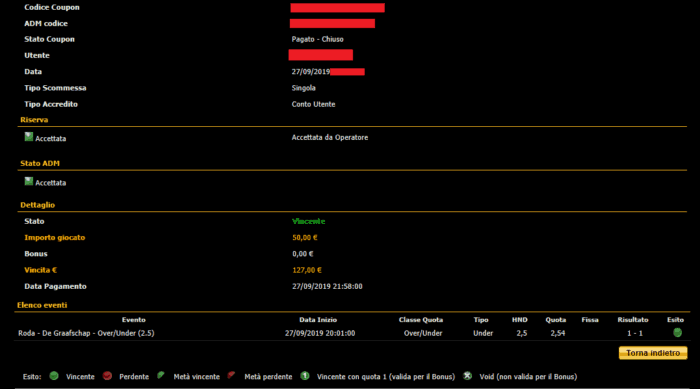Click the Metà vincente legend icon
The height and width of the screenshot is (389, 700).
161,376
